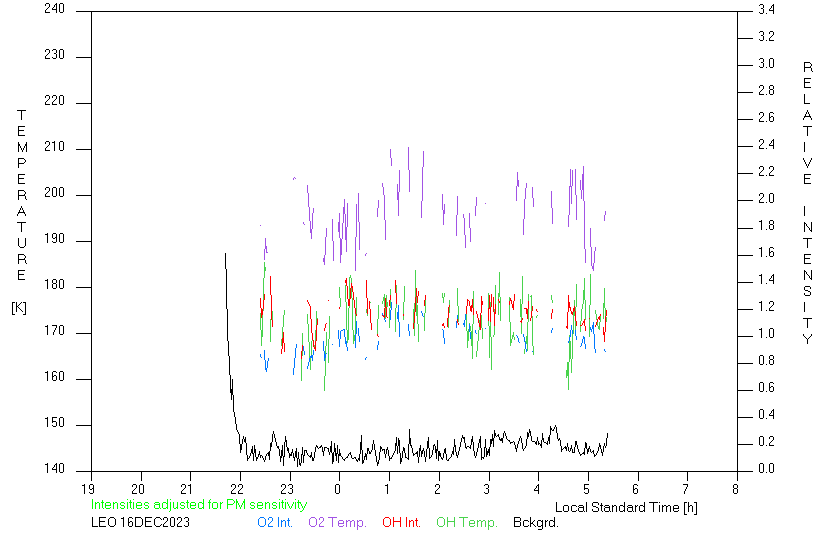This screenshot has height=535, width=828.
Task: Click time axis label 6
Action: [x=636, y=489]
